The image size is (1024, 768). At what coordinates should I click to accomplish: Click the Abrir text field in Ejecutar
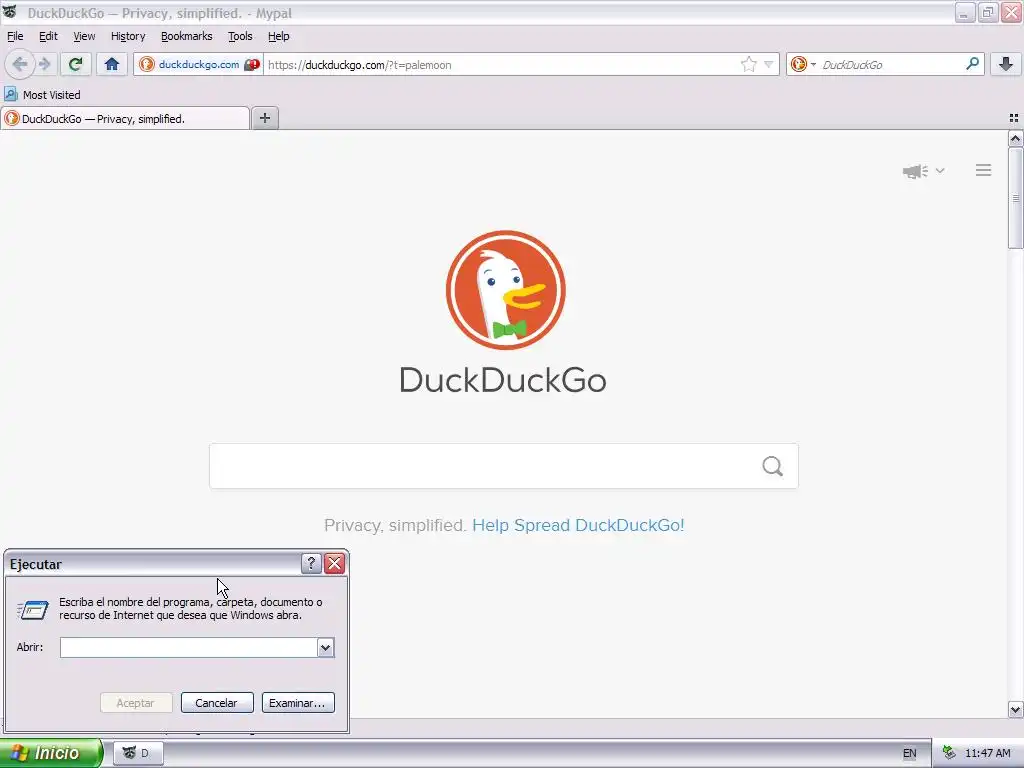pyautogui.click(x=188, y=647)
